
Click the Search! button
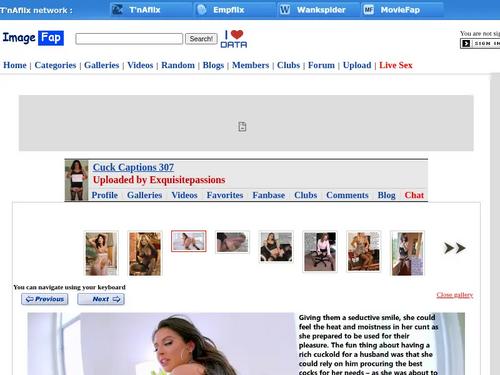201,39
